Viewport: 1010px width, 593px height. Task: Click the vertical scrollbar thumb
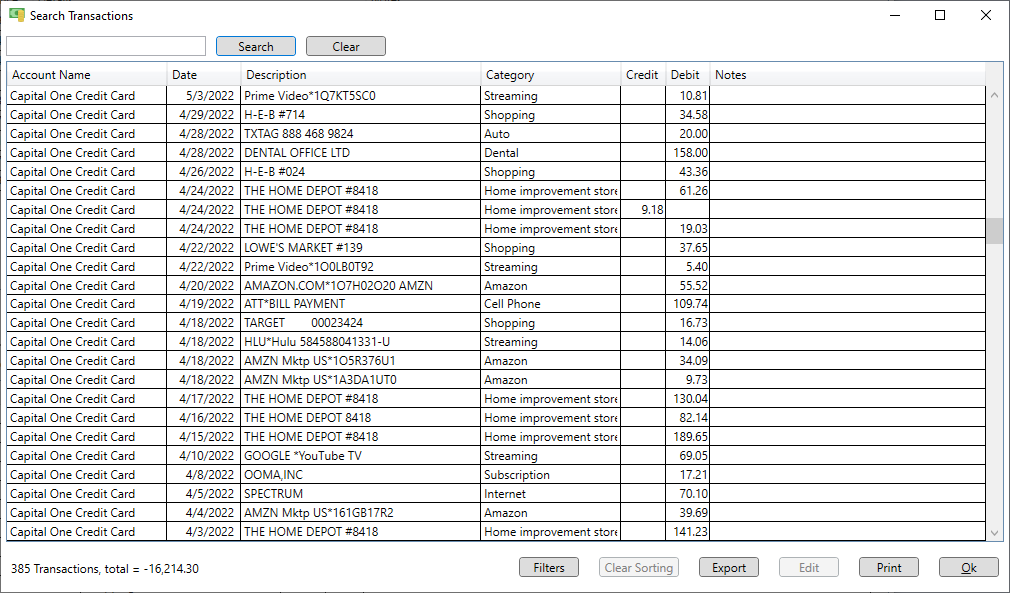click(994, 231)
